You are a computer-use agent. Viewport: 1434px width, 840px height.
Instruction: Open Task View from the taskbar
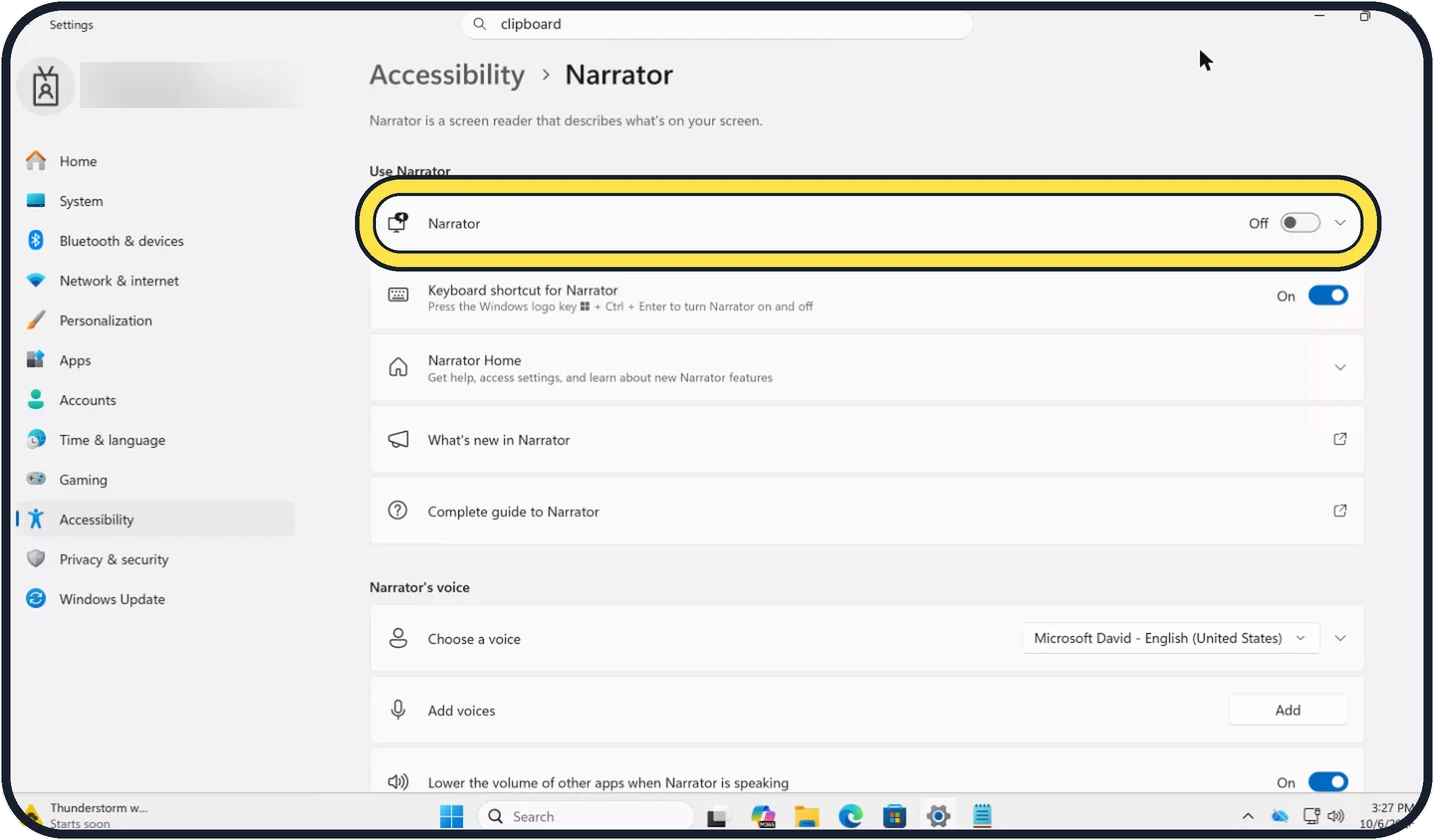coord(717,816)
